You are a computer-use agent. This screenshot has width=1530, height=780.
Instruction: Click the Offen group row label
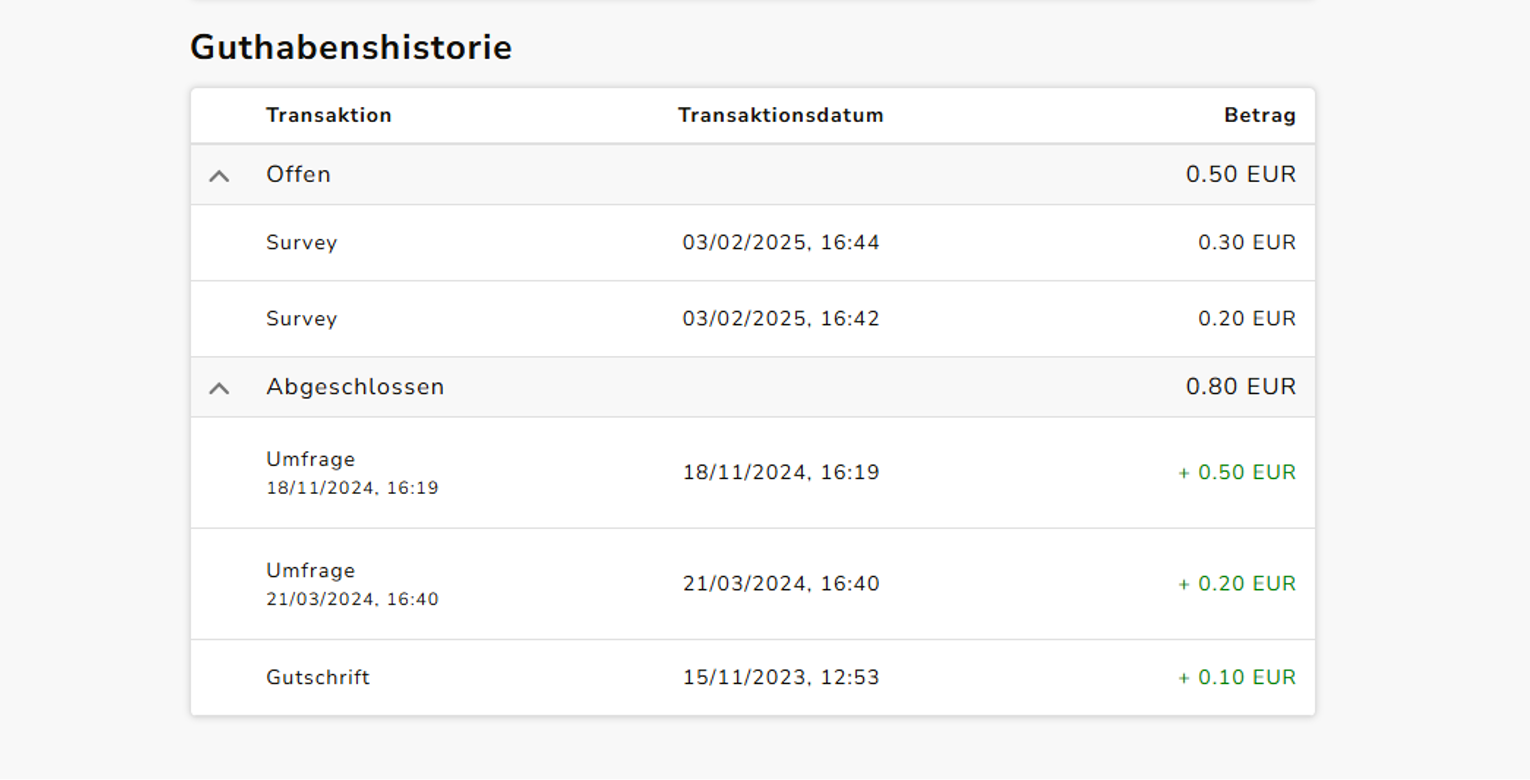point(298,174)
